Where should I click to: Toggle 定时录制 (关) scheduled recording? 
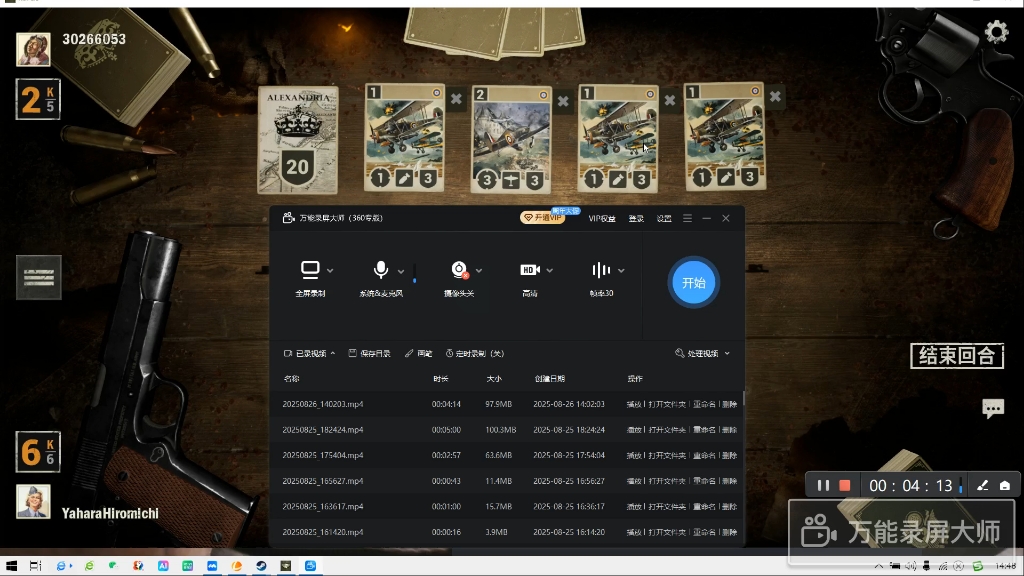tap(475, 353)
